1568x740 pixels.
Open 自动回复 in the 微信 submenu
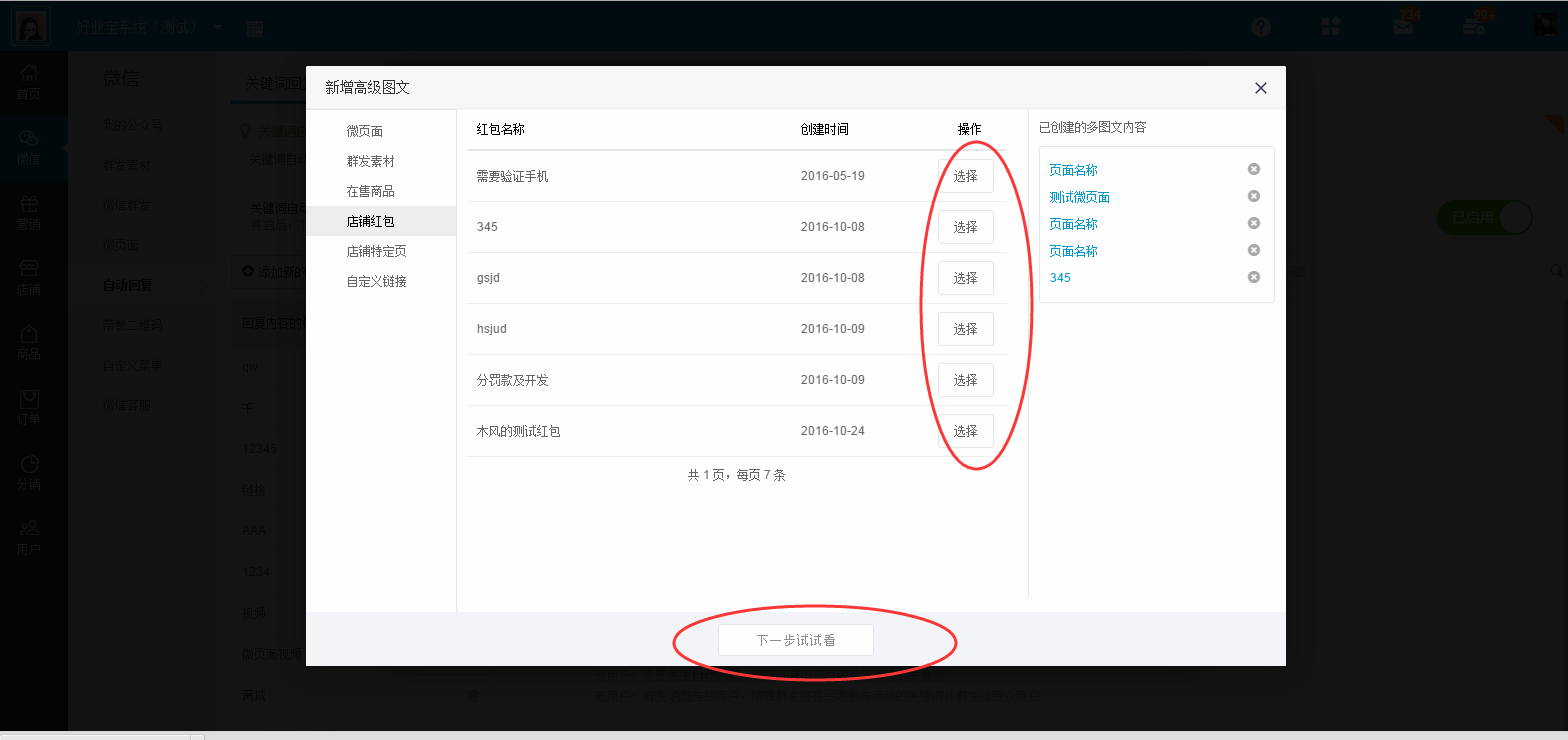(128, 285)
